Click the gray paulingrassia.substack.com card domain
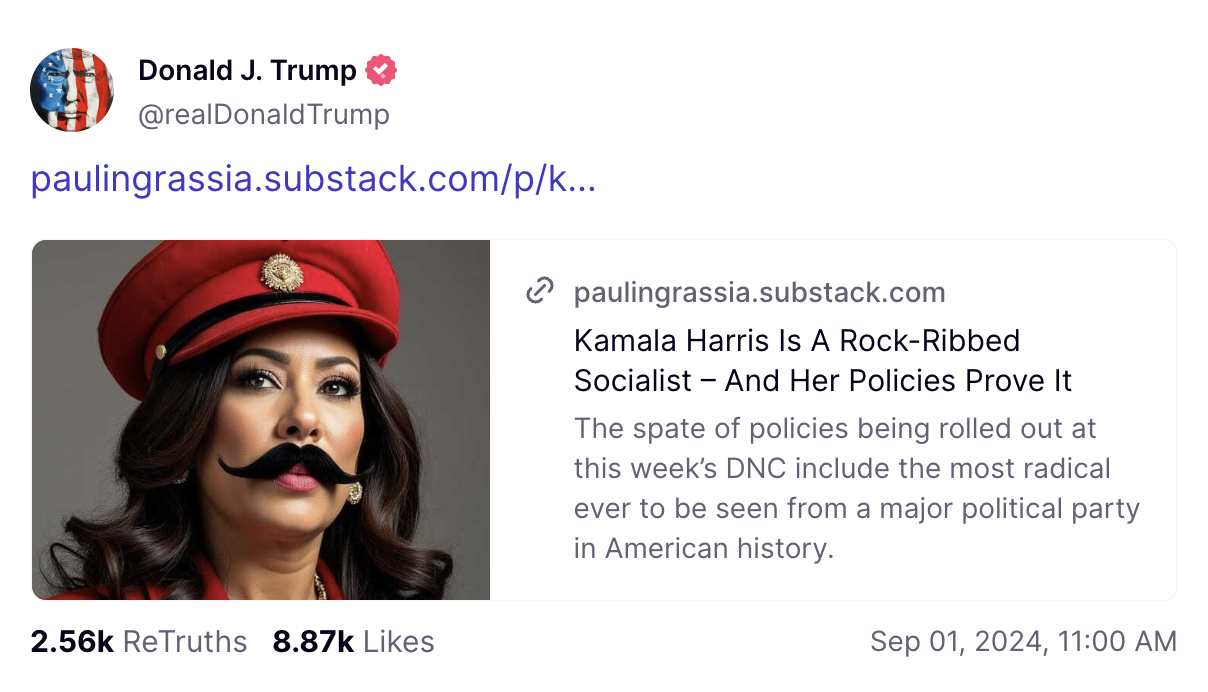This screenshot has height=692, width=1208. (x=759, y=293)
